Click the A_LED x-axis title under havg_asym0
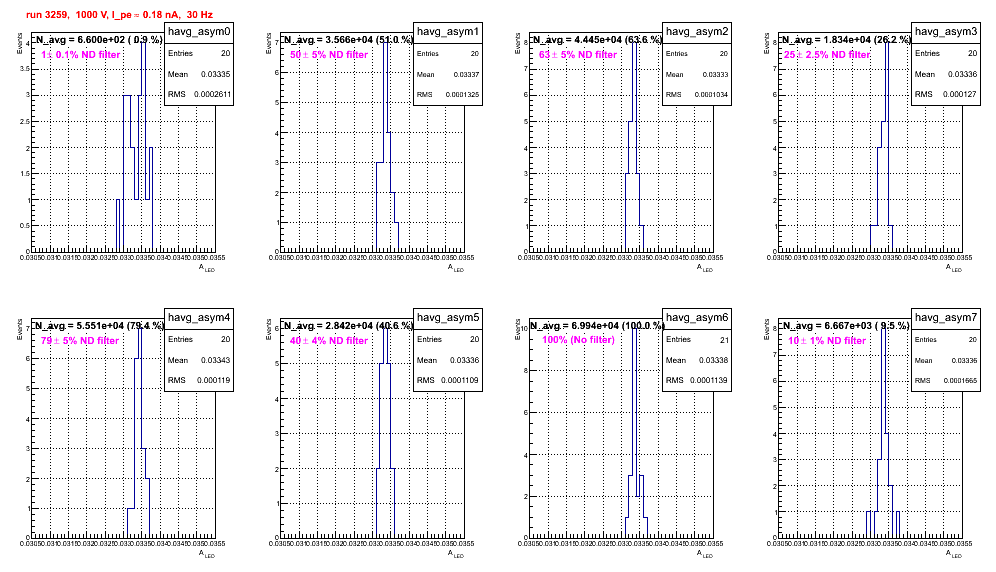This screenshot has width=996, height=572. [207, 268]
